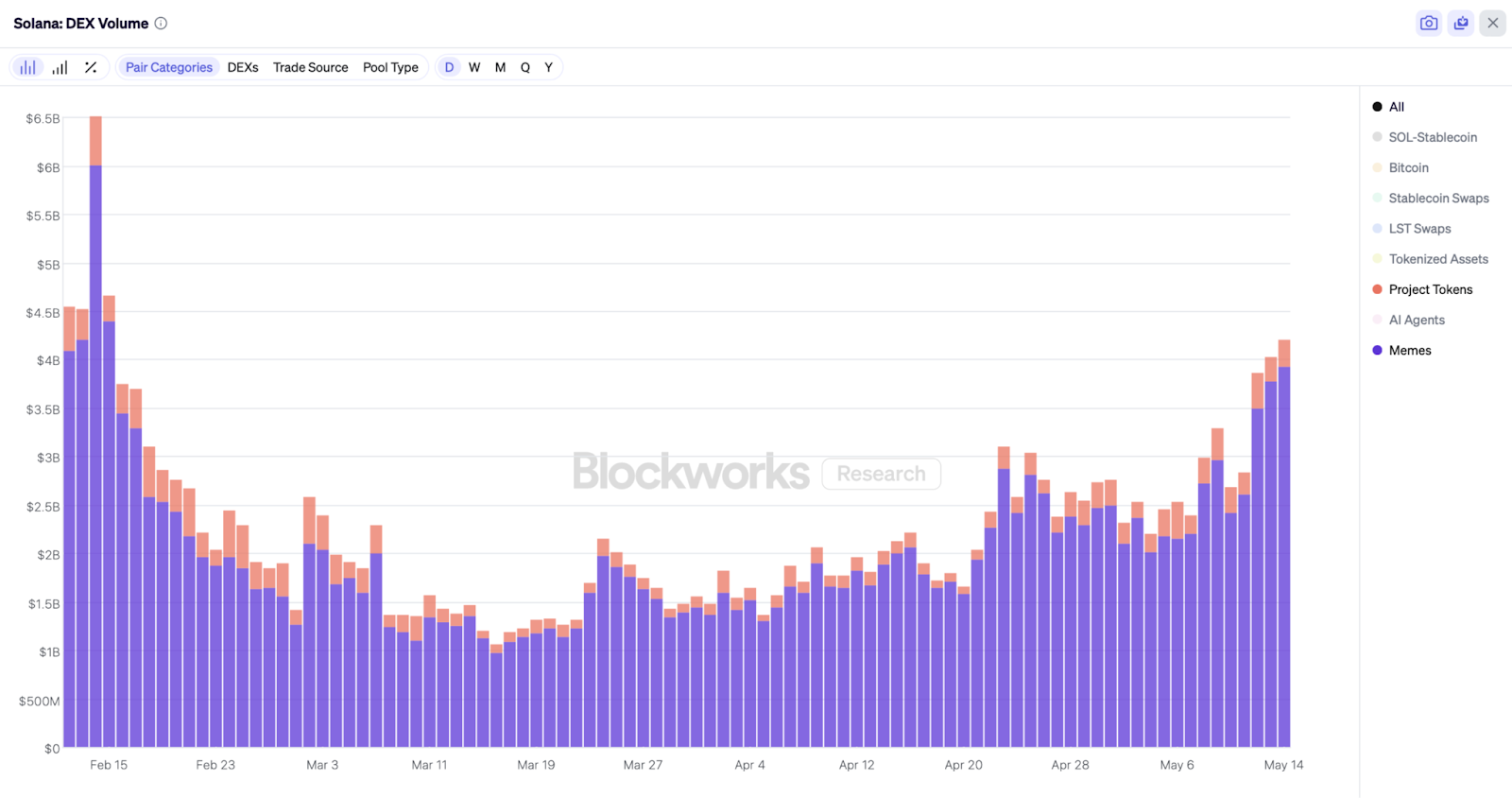The width and height of the screenshot is (1512, 798).
Task: Click the tallest bar reaching $6.5B
Action: click(x=95, y=431)
